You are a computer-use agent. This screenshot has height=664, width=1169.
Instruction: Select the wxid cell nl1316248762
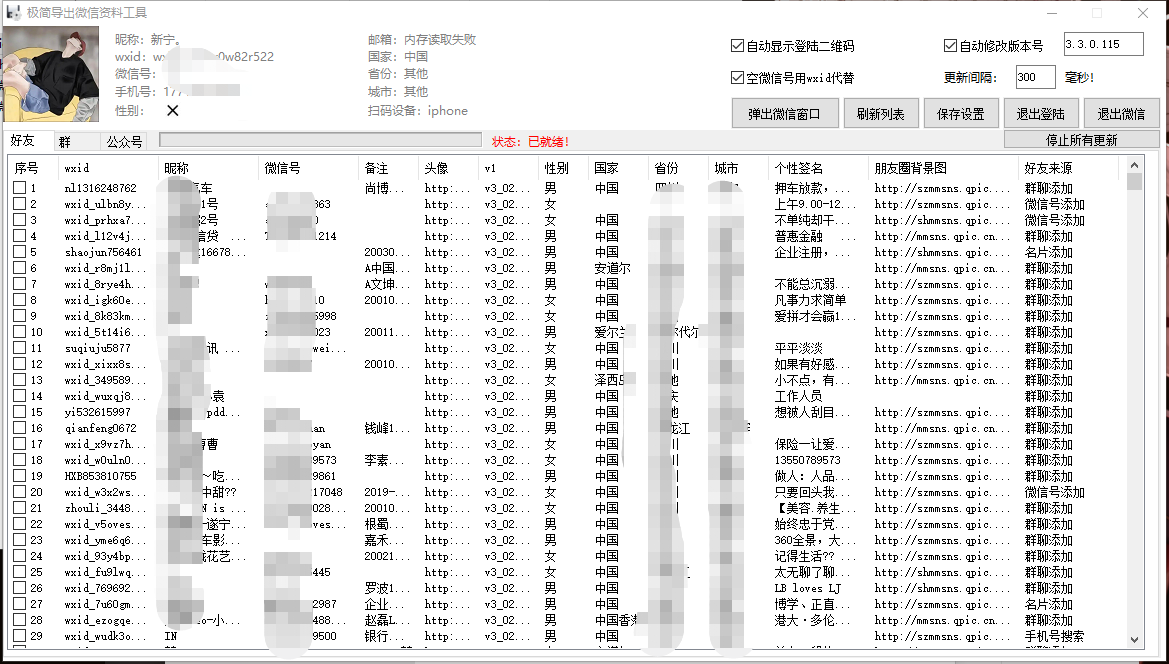(x=101, y=188)
